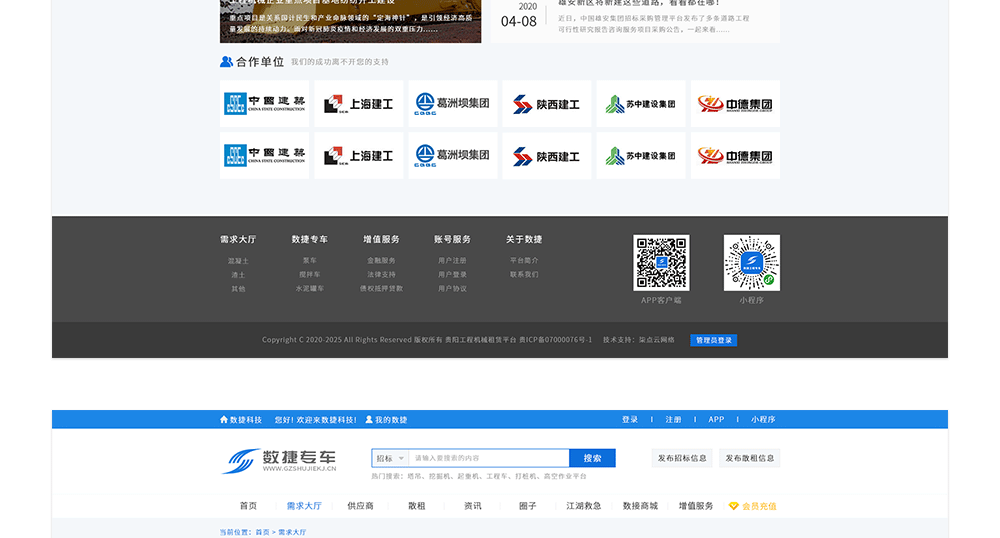Viewport: 1000px width, 538px height.
Task: Click the 数捷科技 home icon in blue bar
Action: [x=224, y=419]
